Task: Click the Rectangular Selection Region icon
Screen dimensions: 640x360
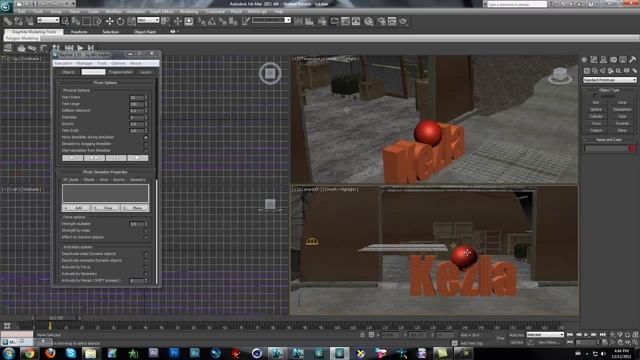Action: click(x=87, y=21)
